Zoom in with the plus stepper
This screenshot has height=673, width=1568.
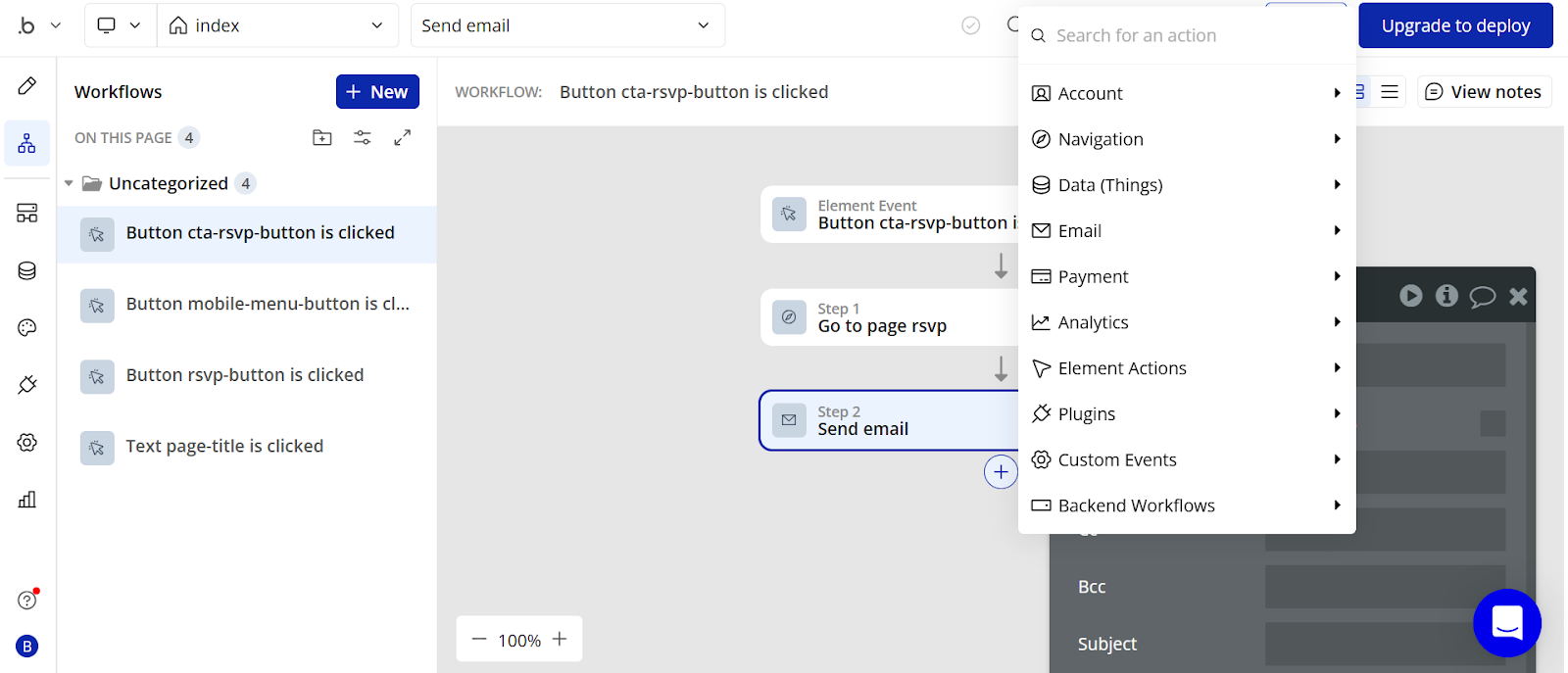pos(560,640)
